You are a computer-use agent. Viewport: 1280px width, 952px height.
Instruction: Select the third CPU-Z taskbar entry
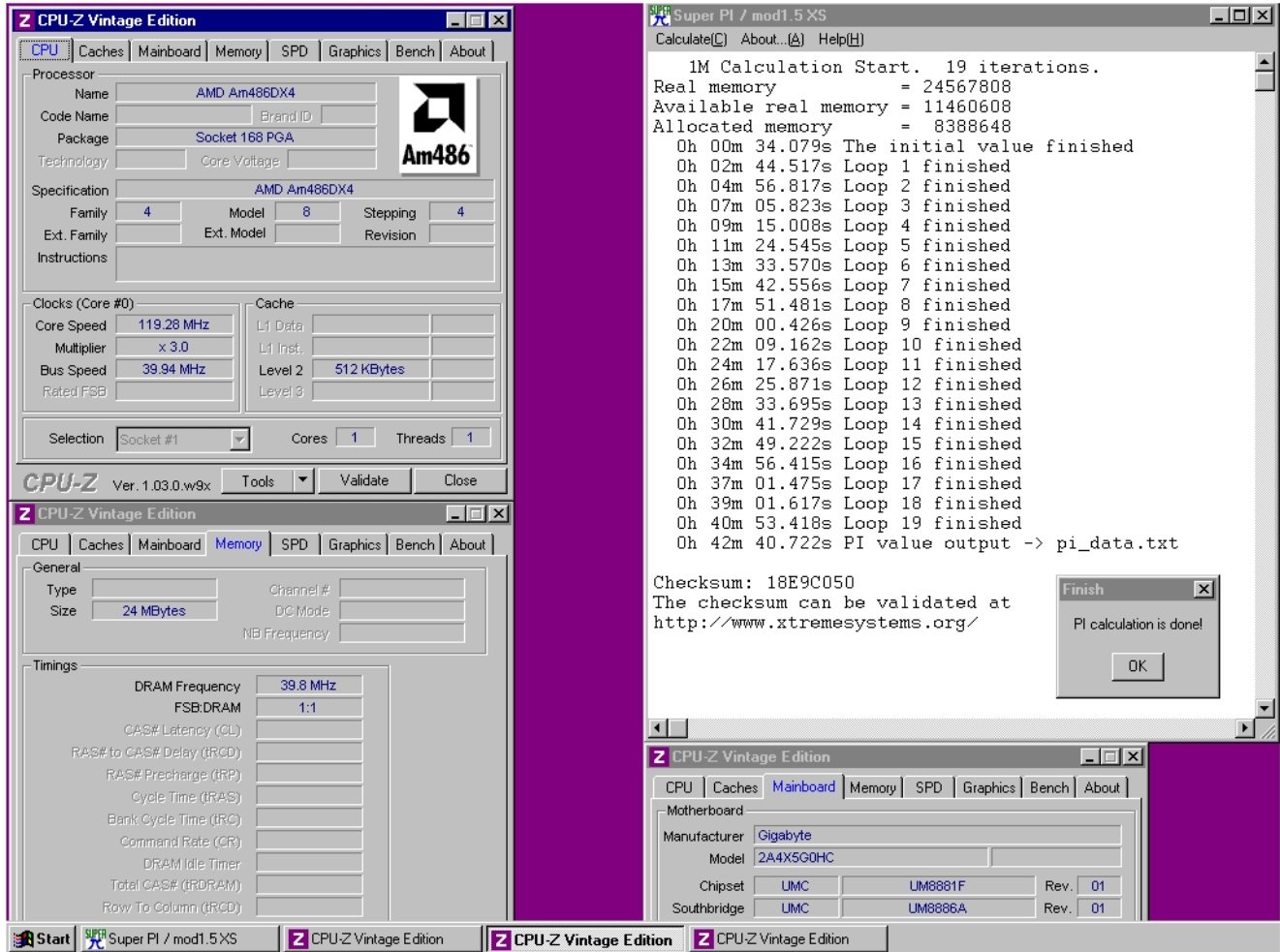(x=788, y=938)
